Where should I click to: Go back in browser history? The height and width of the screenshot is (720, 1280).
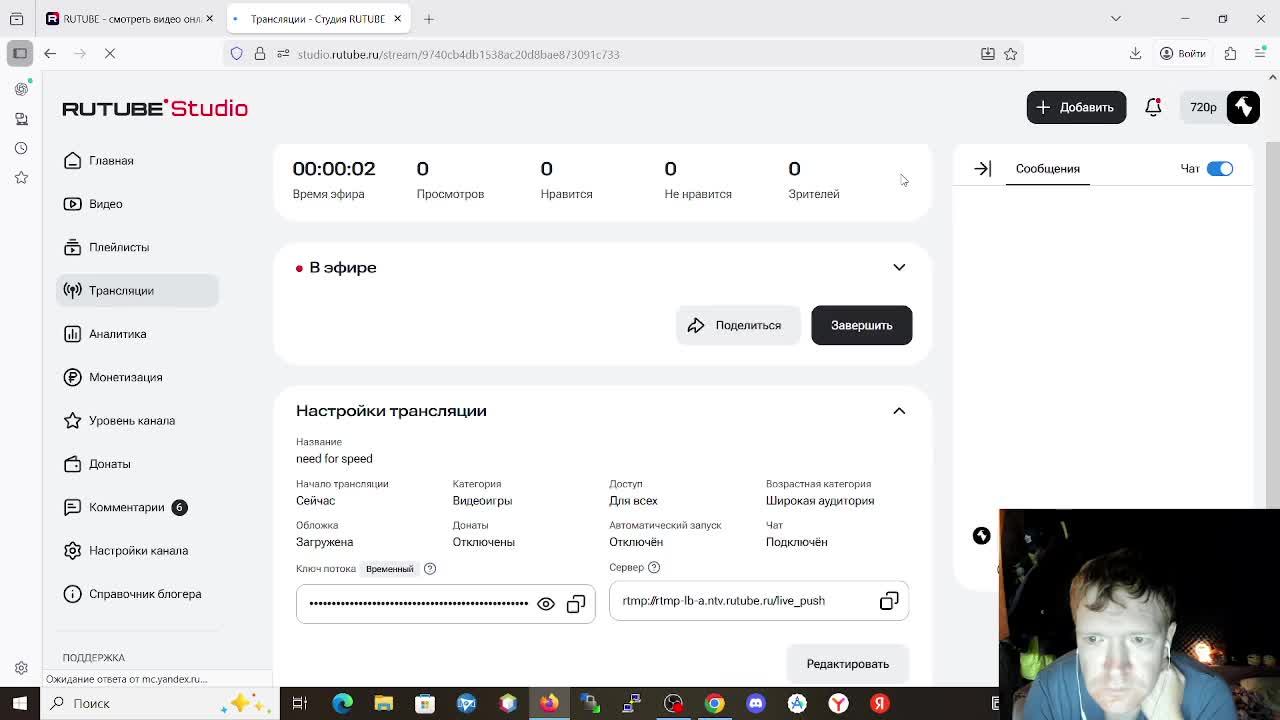(x=50, y=54)
